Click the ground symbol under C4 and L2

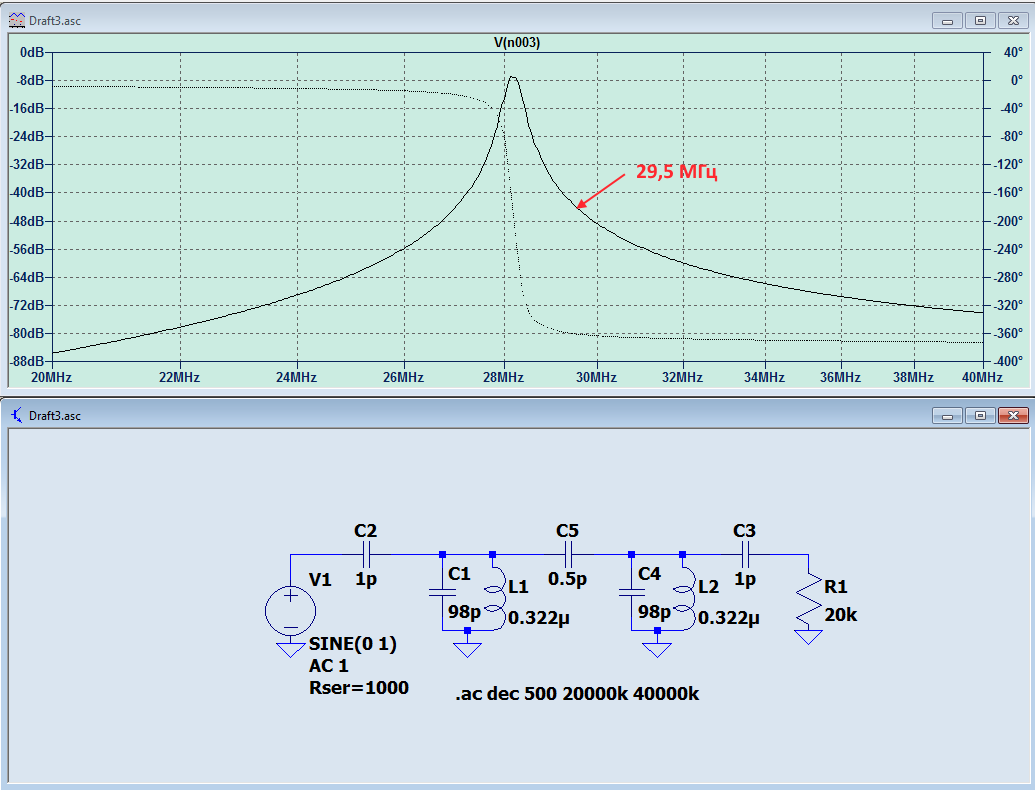(657, 649)
